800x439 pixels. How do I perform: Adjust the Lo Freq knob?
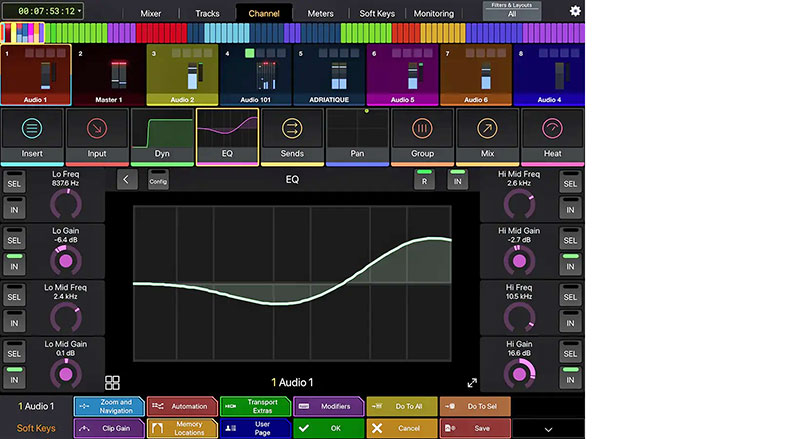(x=66, y=204)
